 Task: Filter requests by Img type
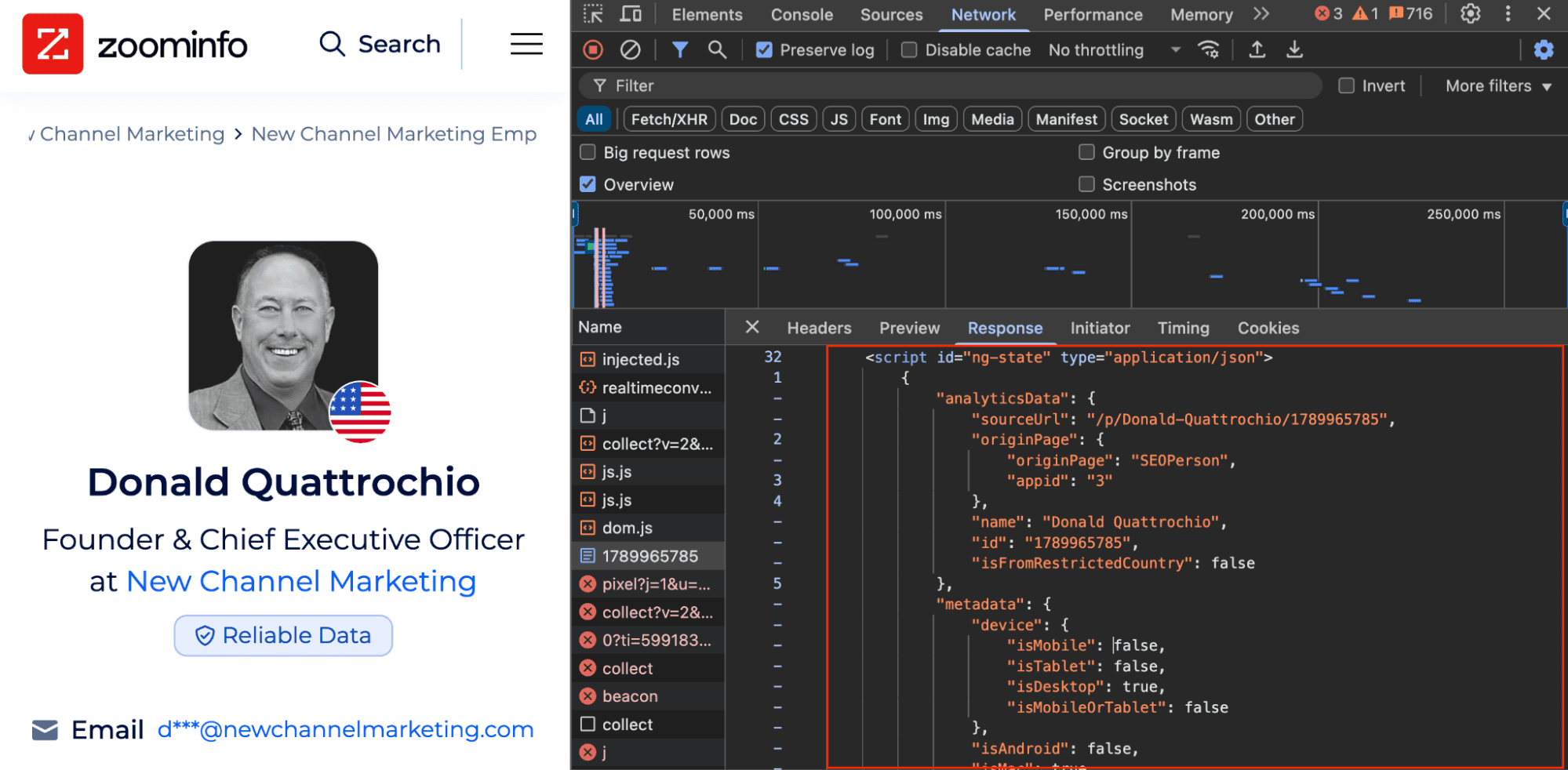pos(936,119)
